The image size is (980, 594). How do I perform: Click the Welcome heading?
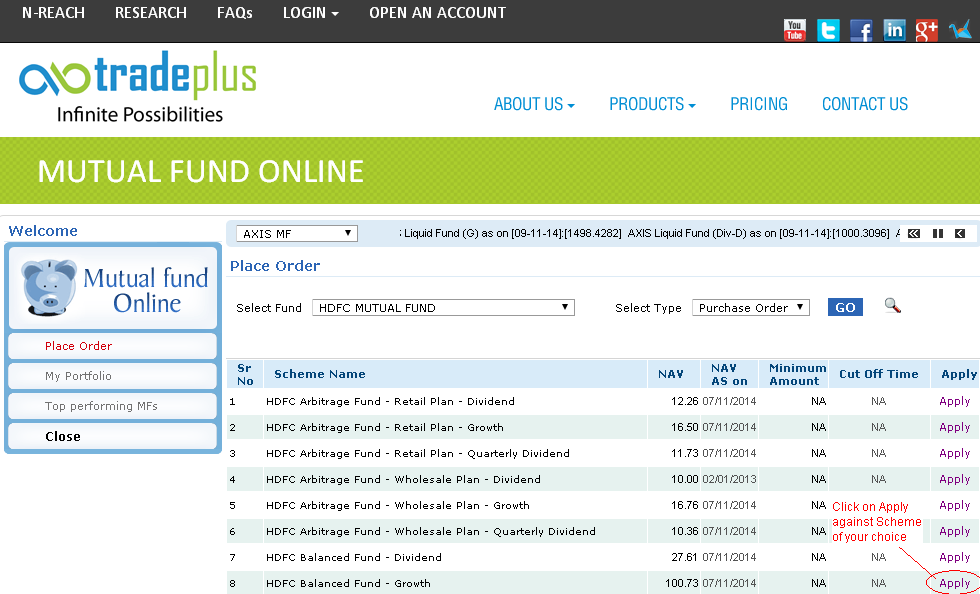[43, 231]
